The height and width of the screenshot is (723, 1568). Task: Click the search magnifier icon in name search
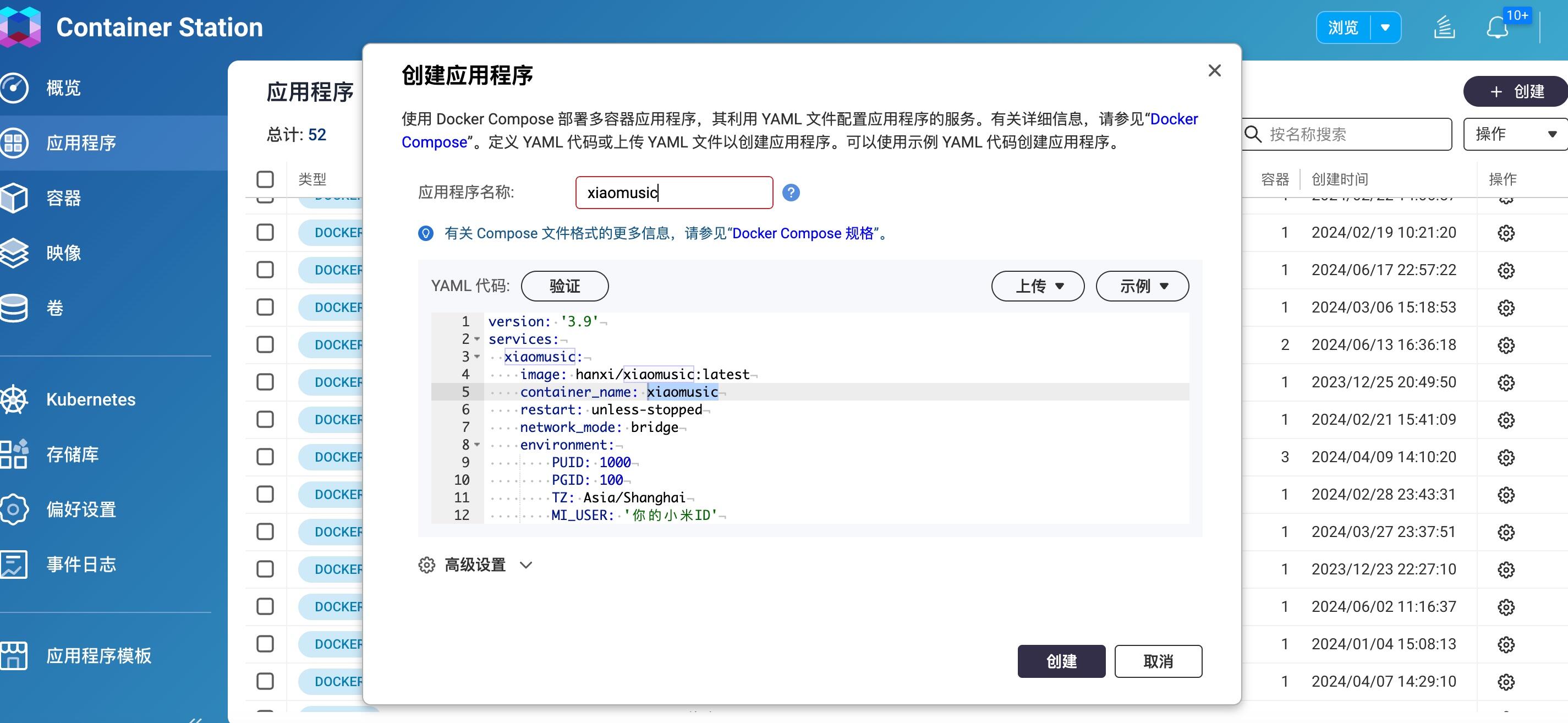coord(1253,134)
